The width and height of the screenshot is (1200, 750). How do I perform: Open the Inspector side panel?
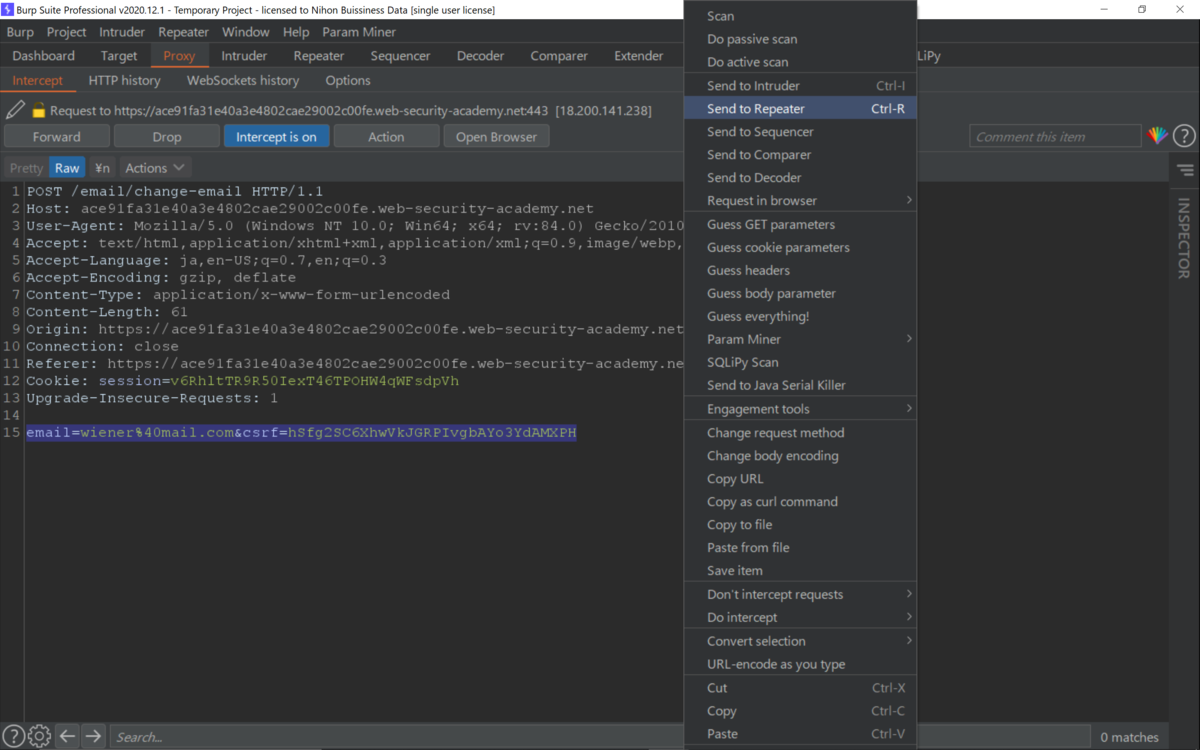pyautogui.click(x=1184, y=238)
